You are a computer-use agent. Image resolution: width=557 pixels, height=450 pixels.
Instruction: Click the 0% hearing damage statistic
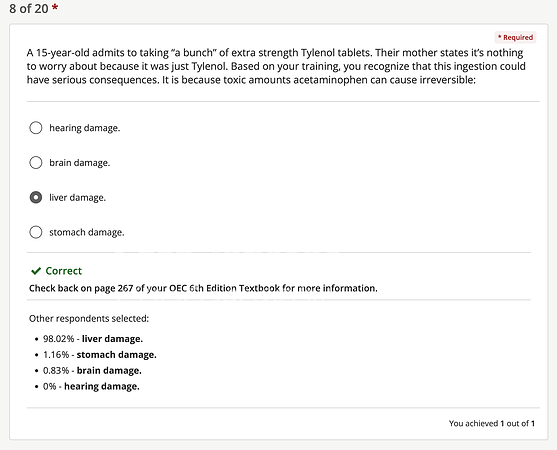(x=91, y=386)
